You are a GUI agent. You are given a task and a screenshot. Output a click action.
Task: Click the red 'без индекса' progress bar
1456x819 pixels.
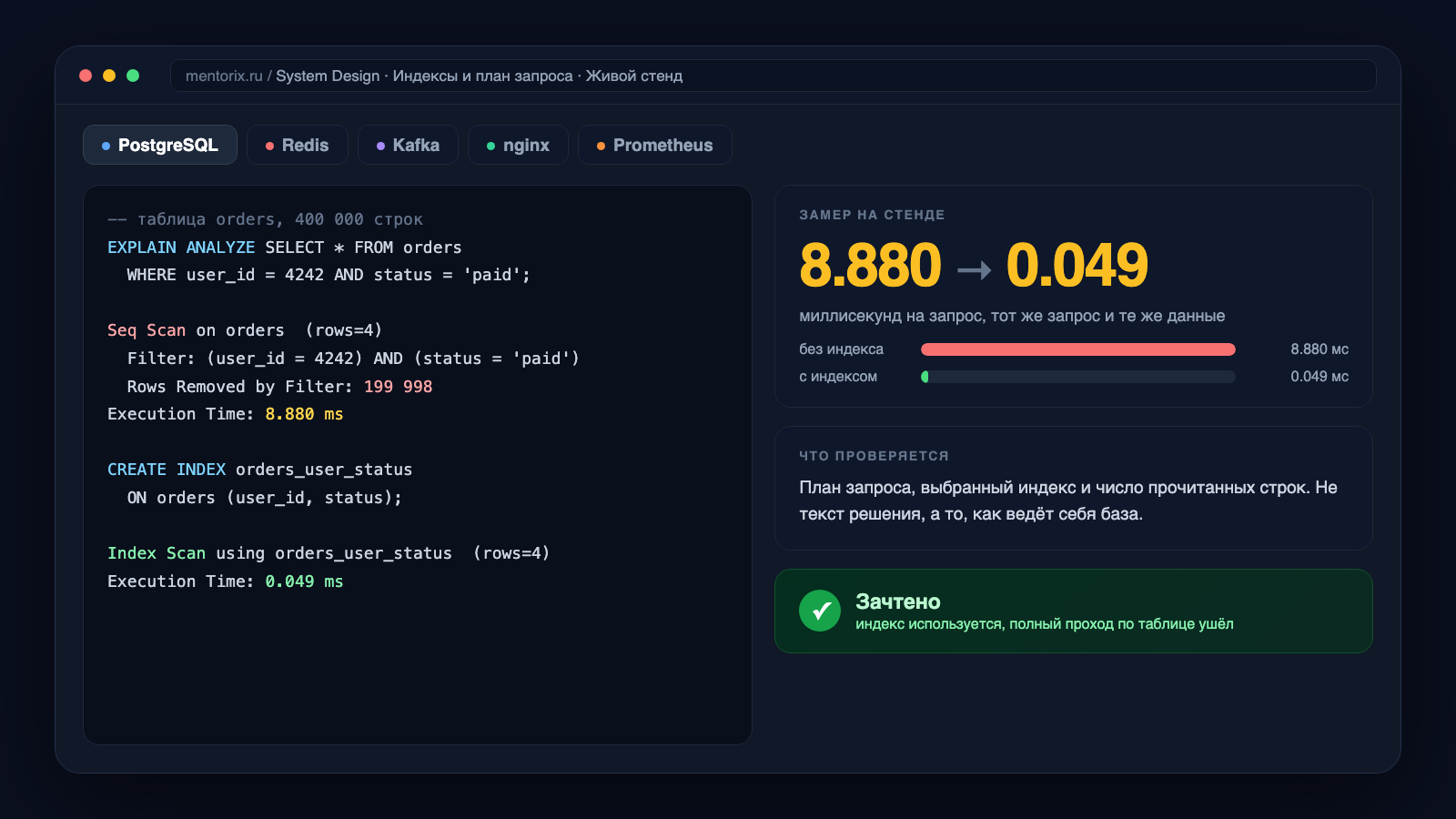tap(1078, 349)
